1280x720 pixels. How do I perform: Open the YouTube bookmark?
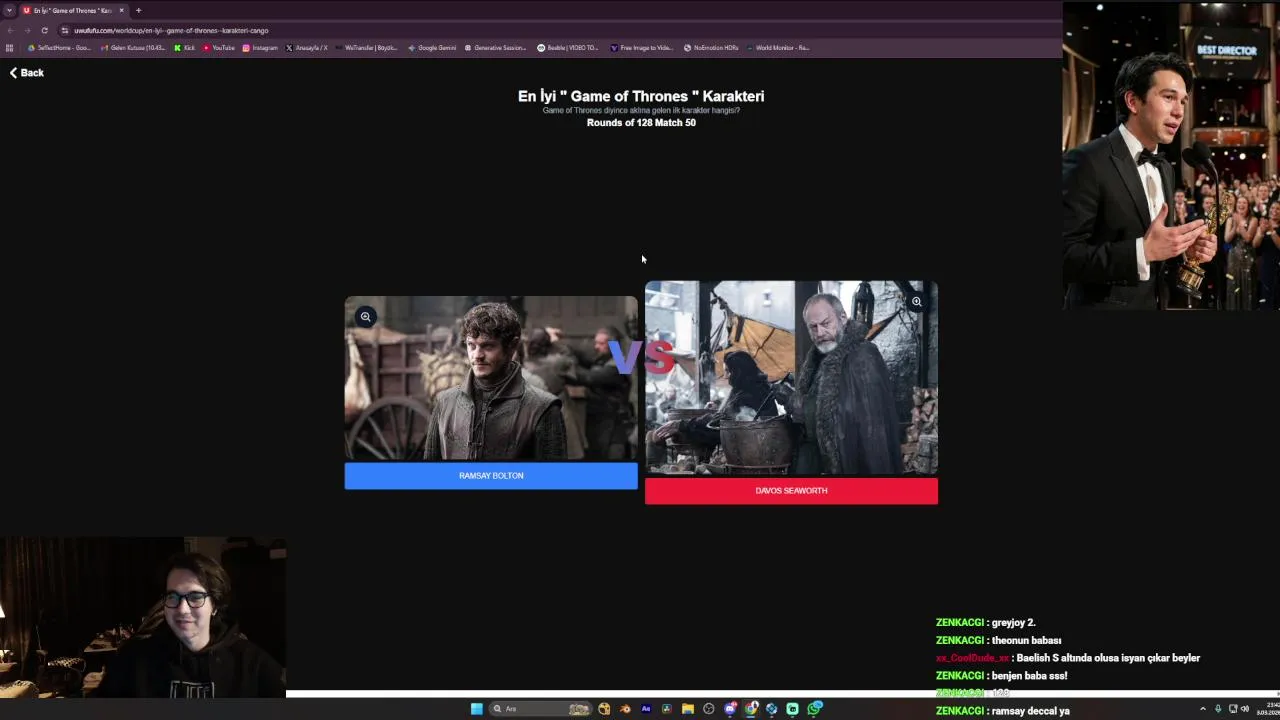[x=219, y=47]
